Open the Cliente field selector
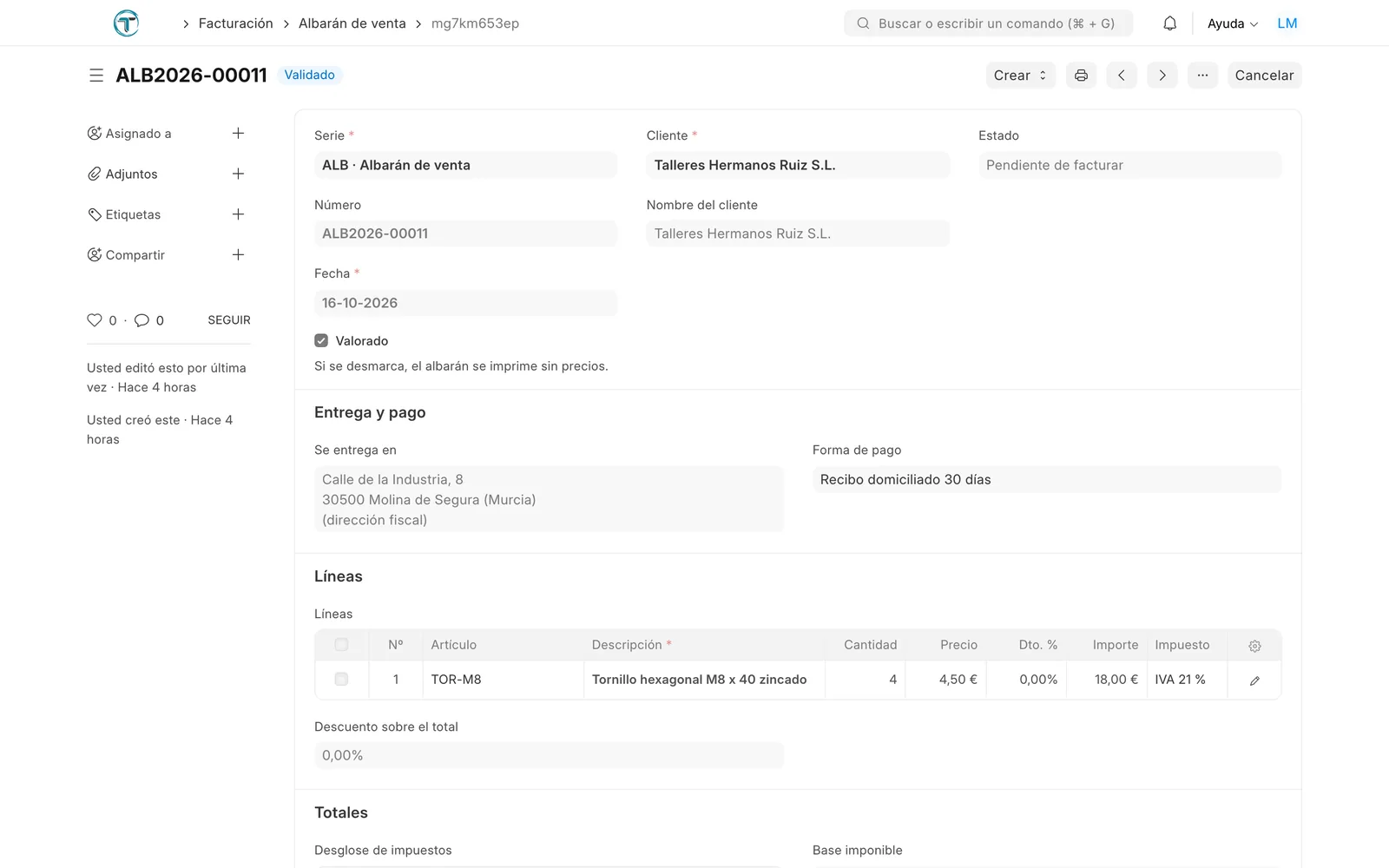This screenshot has width=1389, height=868. 798,165
